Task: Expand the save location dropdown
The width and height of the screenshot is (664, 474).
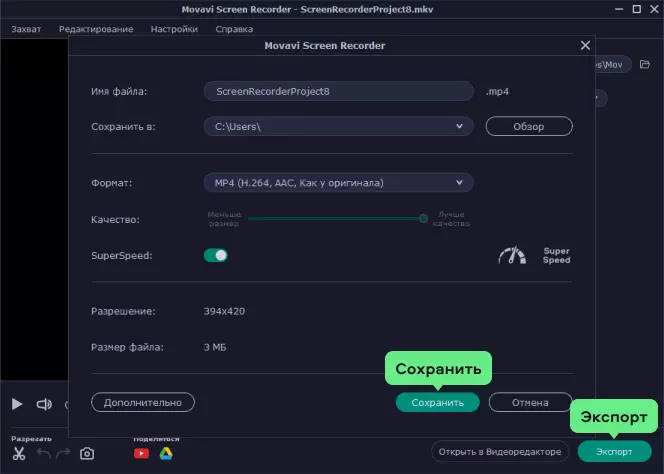Action: 459,126
